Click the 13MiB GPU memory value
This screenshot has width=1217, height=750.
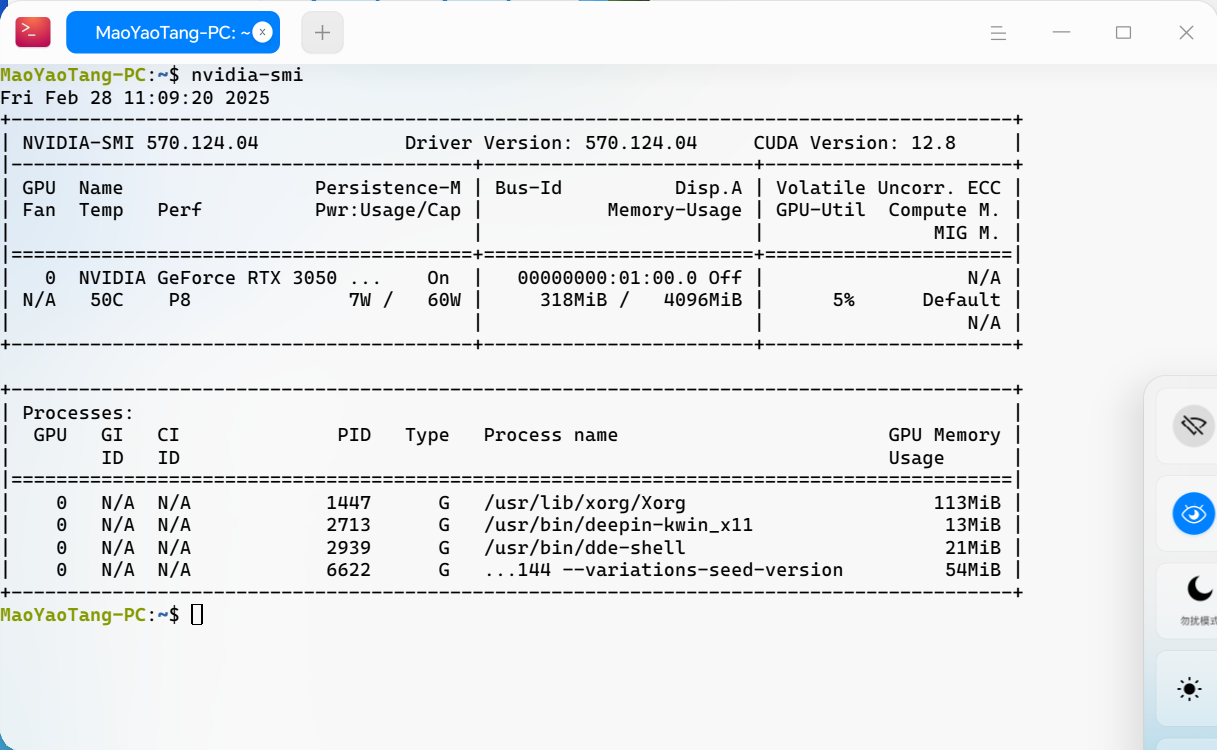click(x=973, y=525)
